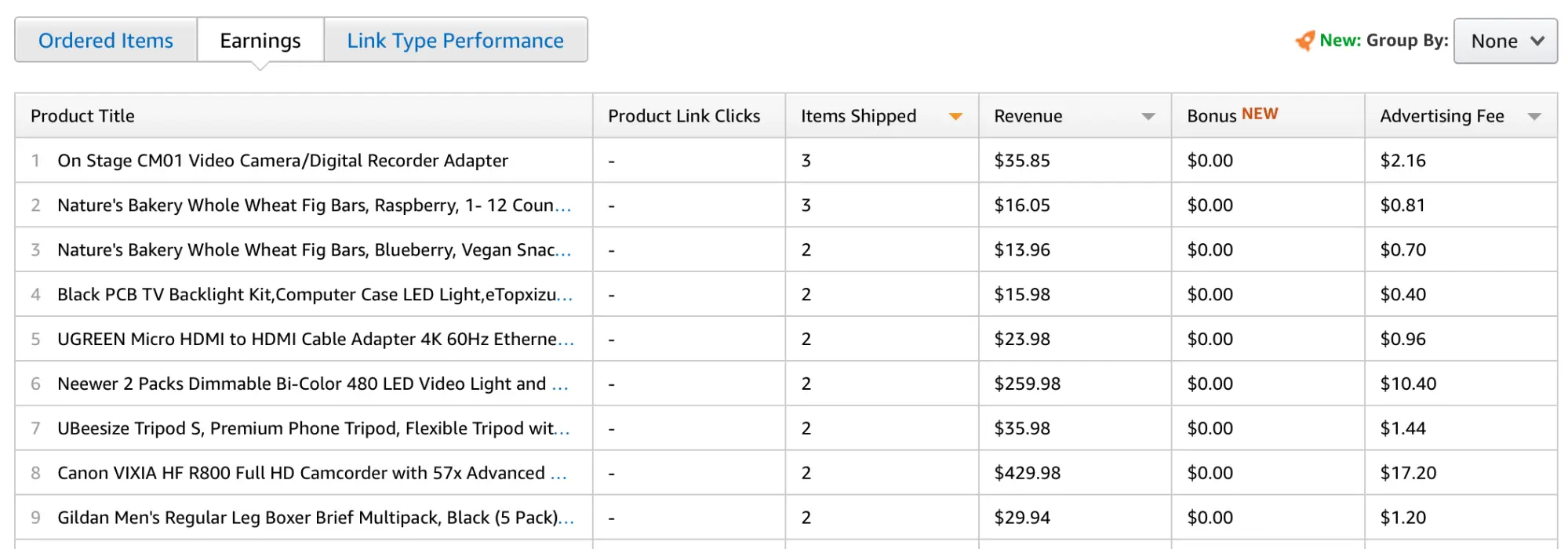Viewport: 1568px width, 549px height.
Task: Open On Stage CM01 Video Camera Adapter product
Action: [x=282, y=161]
